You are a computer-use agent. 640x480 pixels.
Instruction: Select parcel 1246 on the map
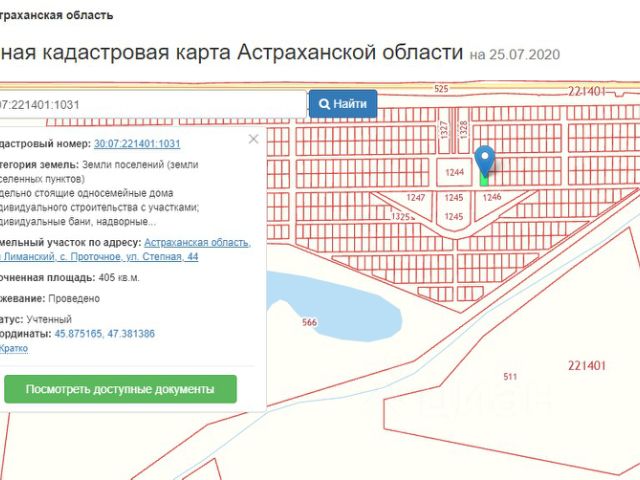tap(491, 198)
